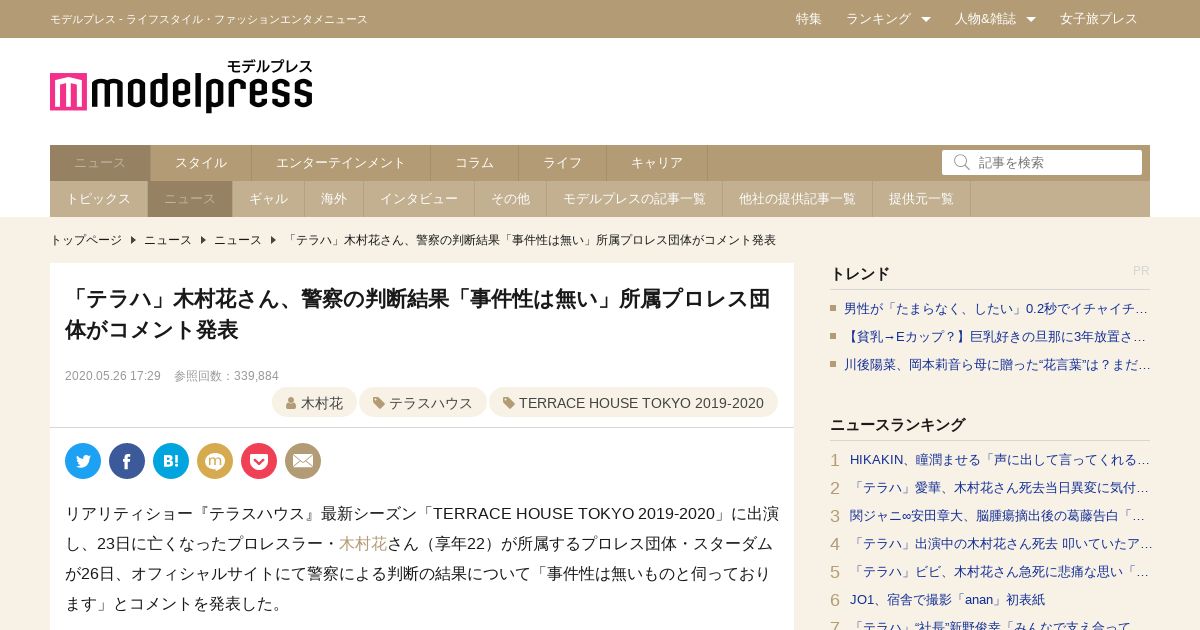1200x630 pixels.
Task: Open ranking 4 木村花さん死去 article
Action: click(1001, 544)
